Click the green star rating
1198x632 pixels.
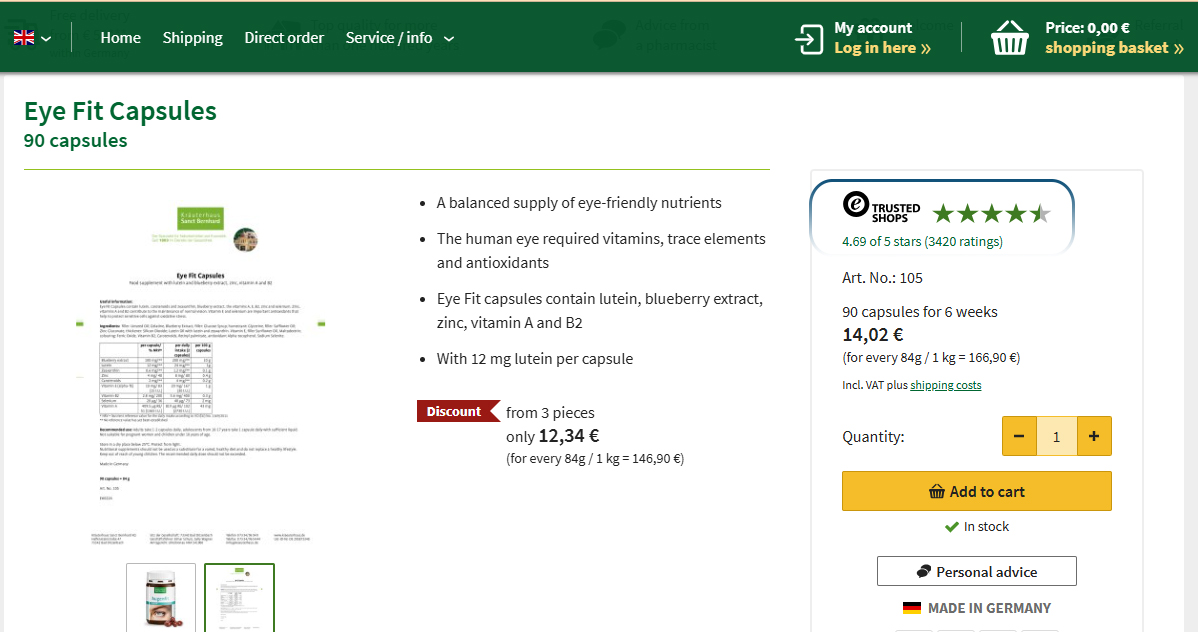[x=990, y=213]
